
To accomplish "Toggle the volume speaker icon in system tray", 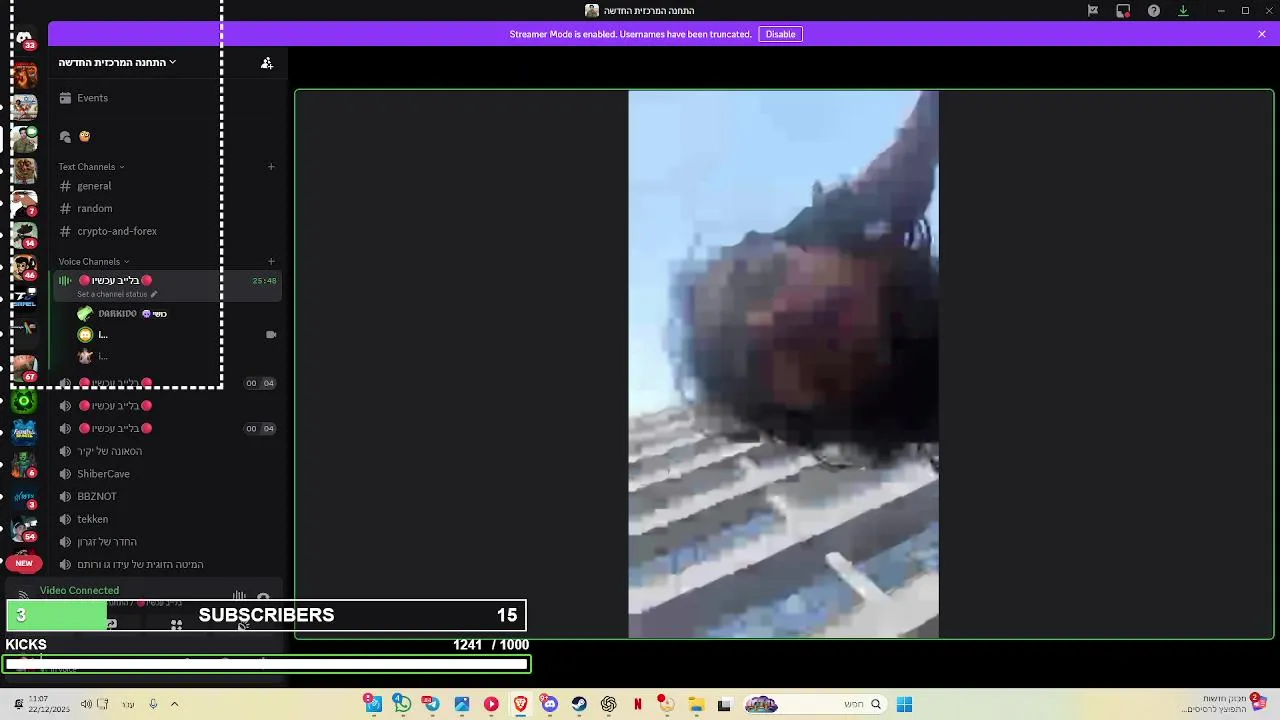I will point(86,704).
